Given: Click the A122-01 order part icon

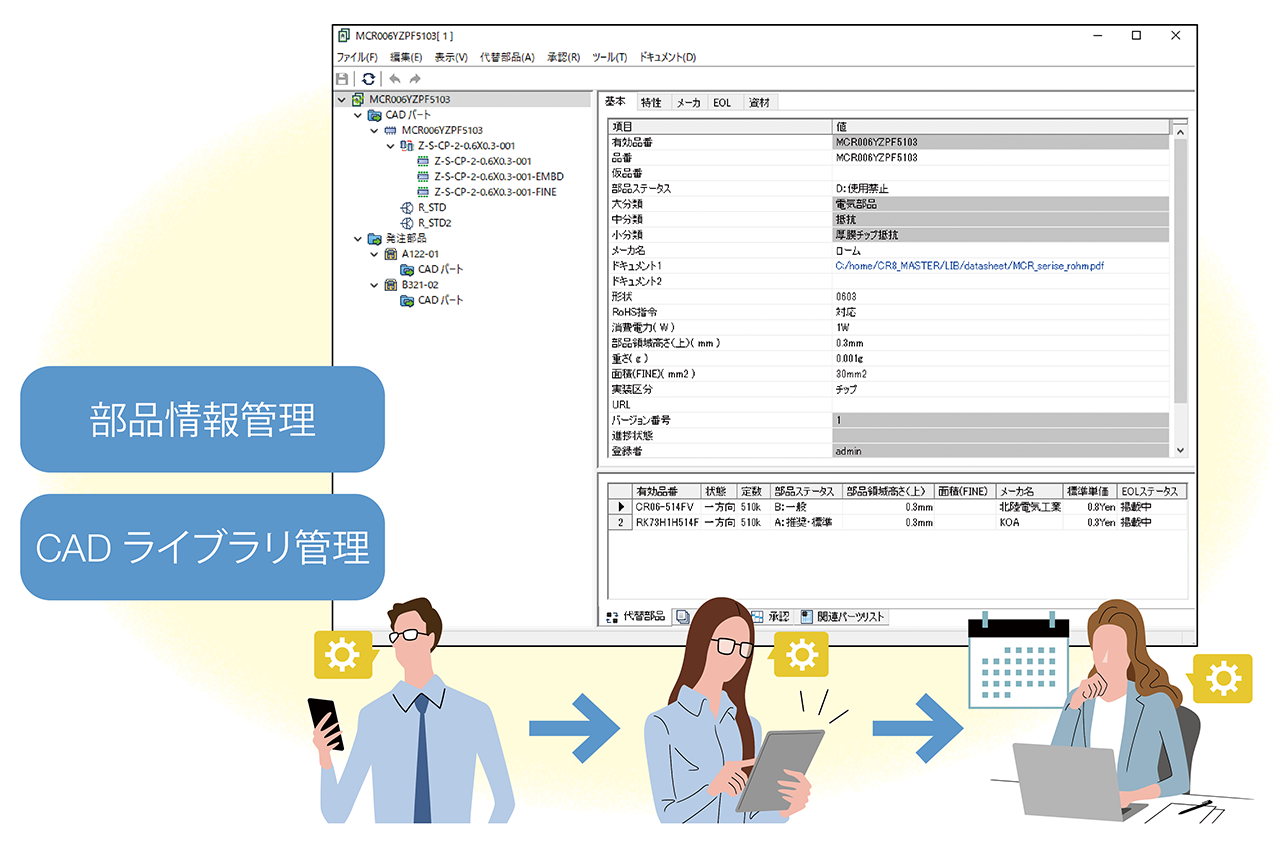Looking at the screenshot, I should [391, 254].
